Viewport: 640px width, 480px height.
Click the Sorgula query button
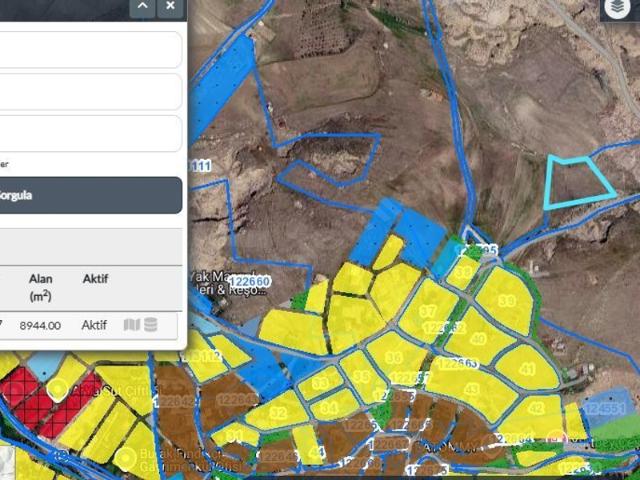(91, 195)
